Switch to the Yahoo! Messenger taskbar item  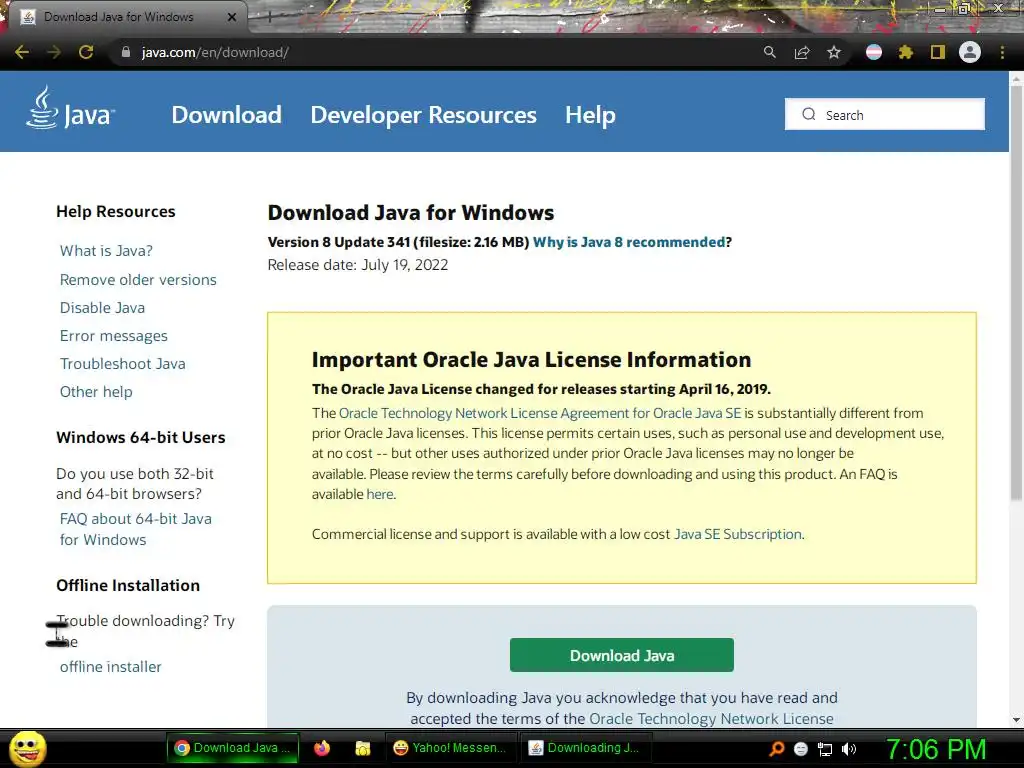[451, 748]
